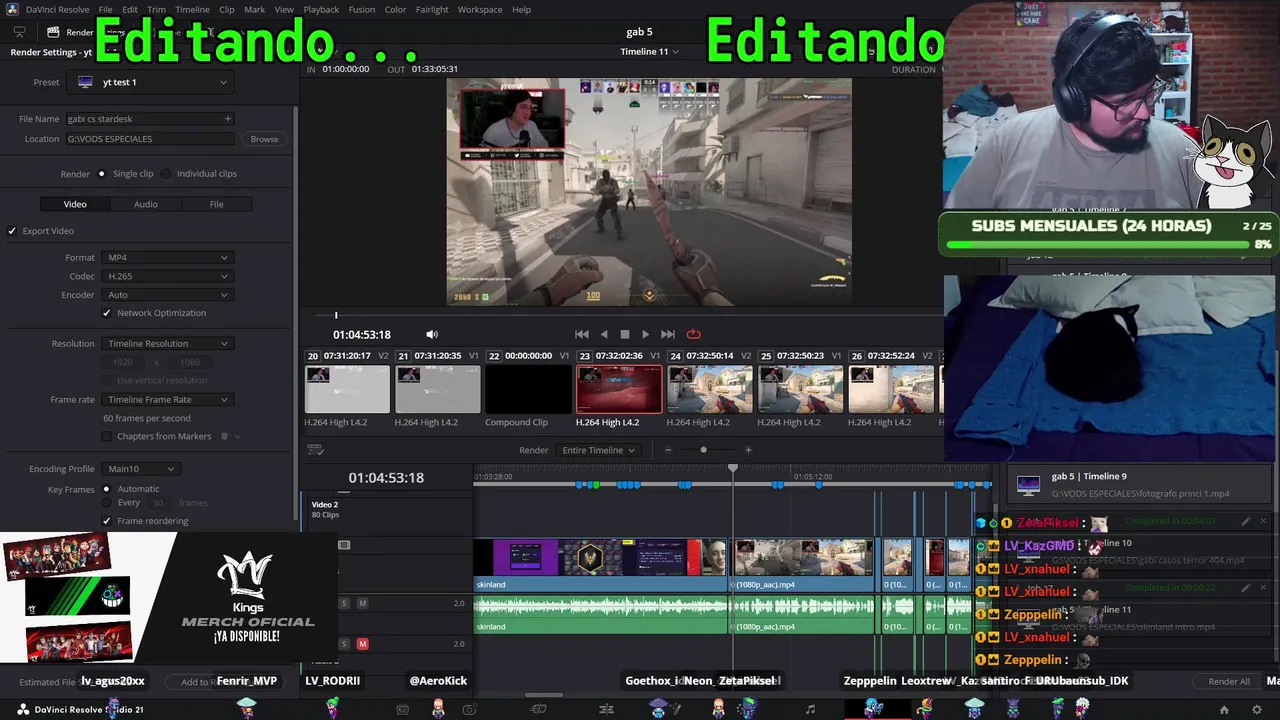Uncheck Frame reordering option
1280x720 pixels.
107,521
